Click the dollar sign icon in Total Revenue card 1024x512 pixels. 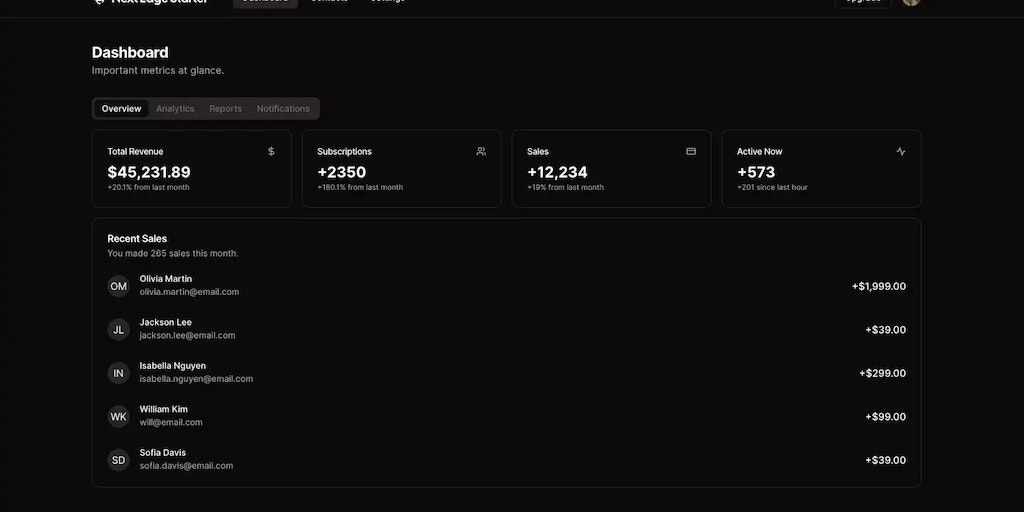(x=271, y=152)
